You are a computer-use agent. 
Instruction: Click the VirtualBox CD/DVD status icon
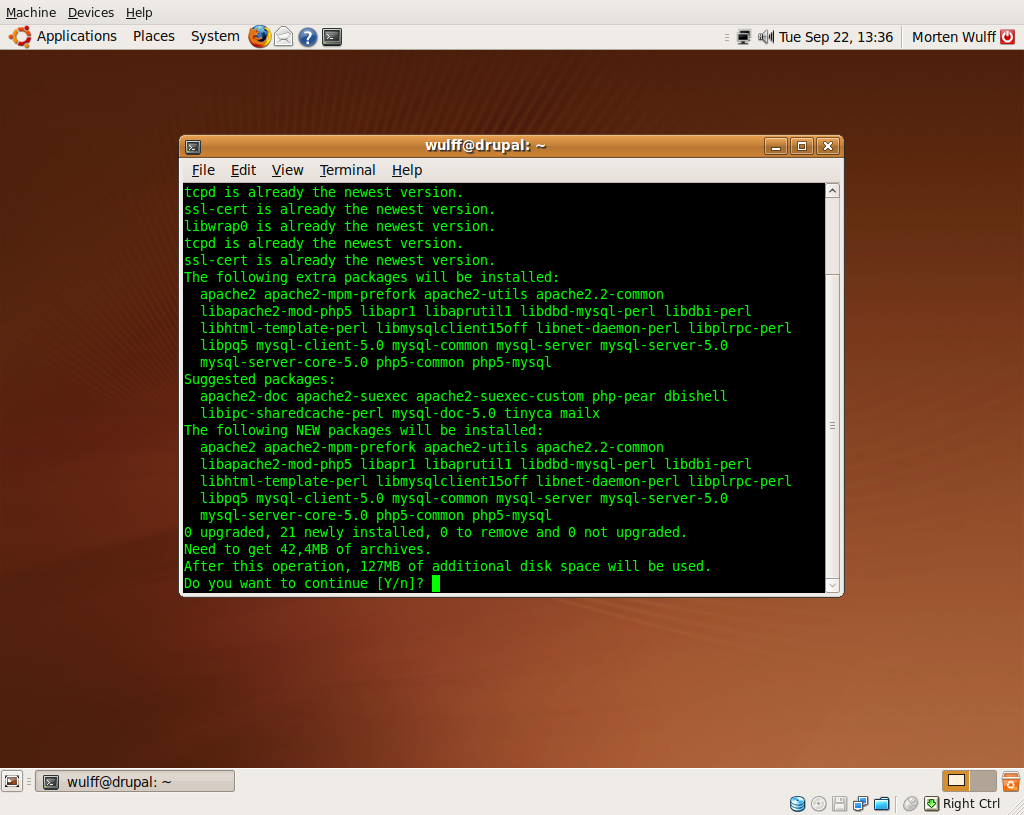point(818,803)
